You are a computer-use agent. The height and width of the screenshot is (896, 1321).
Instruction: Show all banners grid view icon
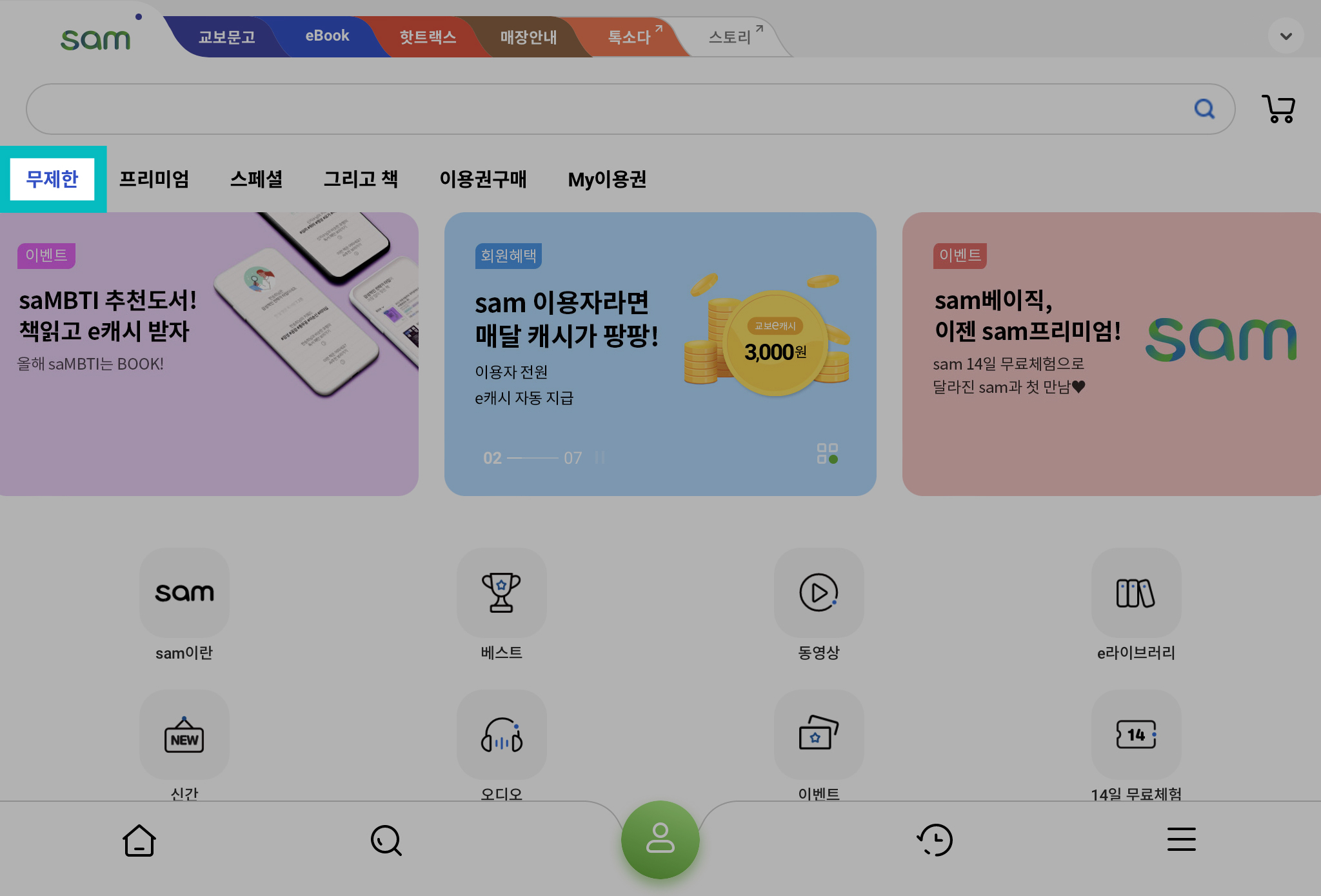point(827,453)
